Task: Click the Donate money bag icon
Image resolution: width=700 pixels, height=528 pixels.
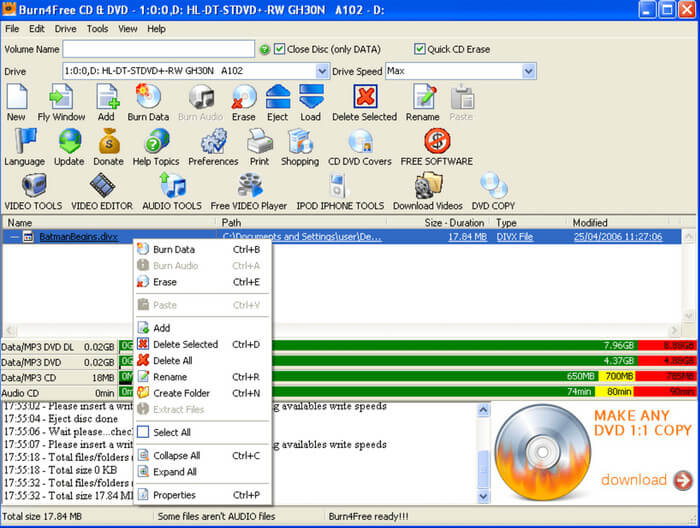Action: point(109,141)
